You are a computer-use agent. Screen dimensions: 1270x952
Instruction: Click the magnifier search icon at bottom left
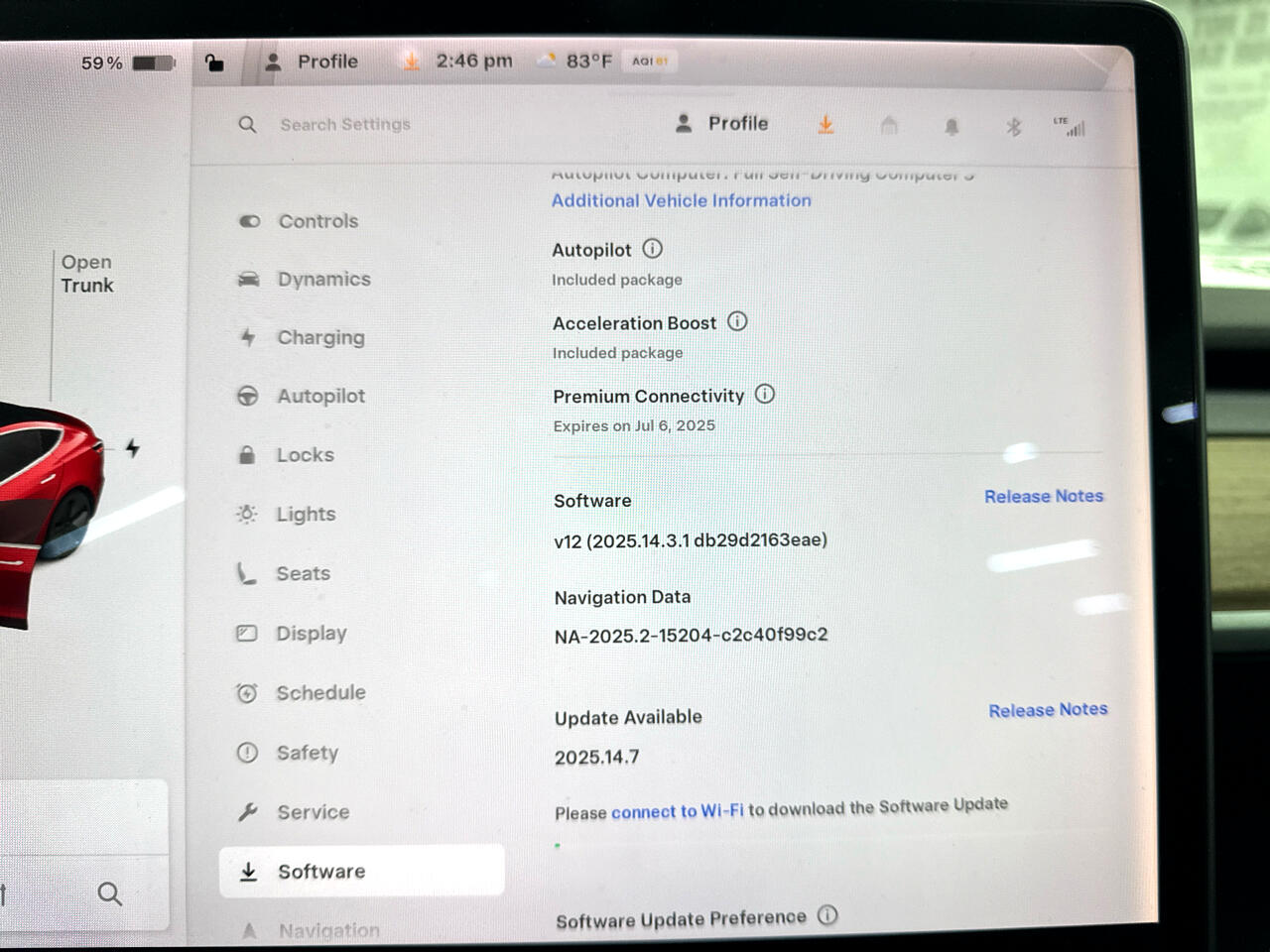110,893
